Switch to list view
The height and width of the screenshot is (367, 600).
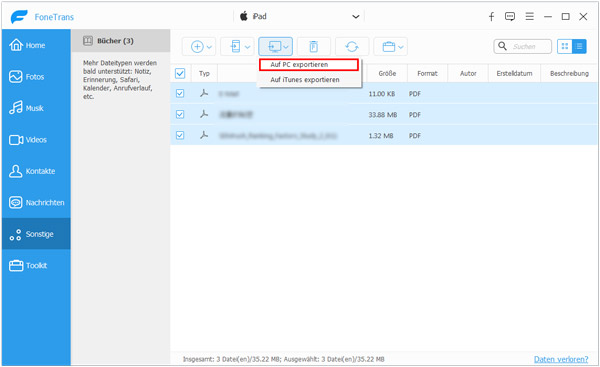click(x=579, y=46)
